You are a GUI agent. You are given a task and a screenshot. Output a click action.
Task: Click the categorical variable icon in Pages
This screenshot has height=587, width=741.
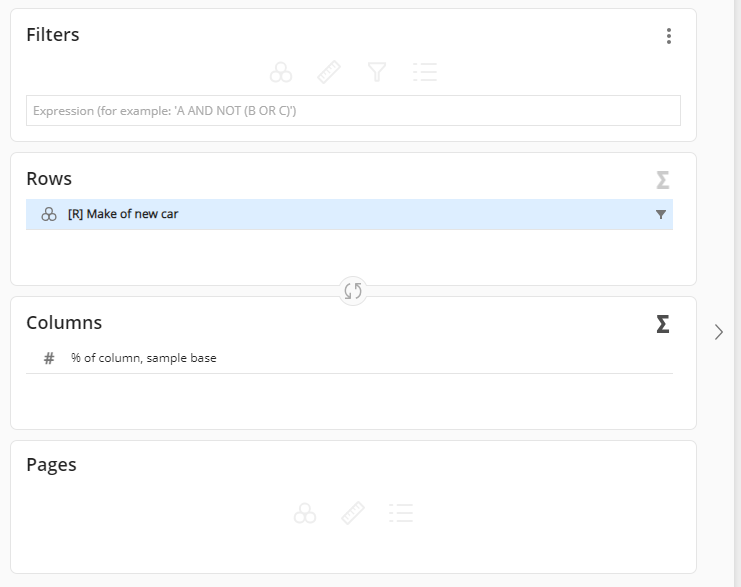coord(305,514)
